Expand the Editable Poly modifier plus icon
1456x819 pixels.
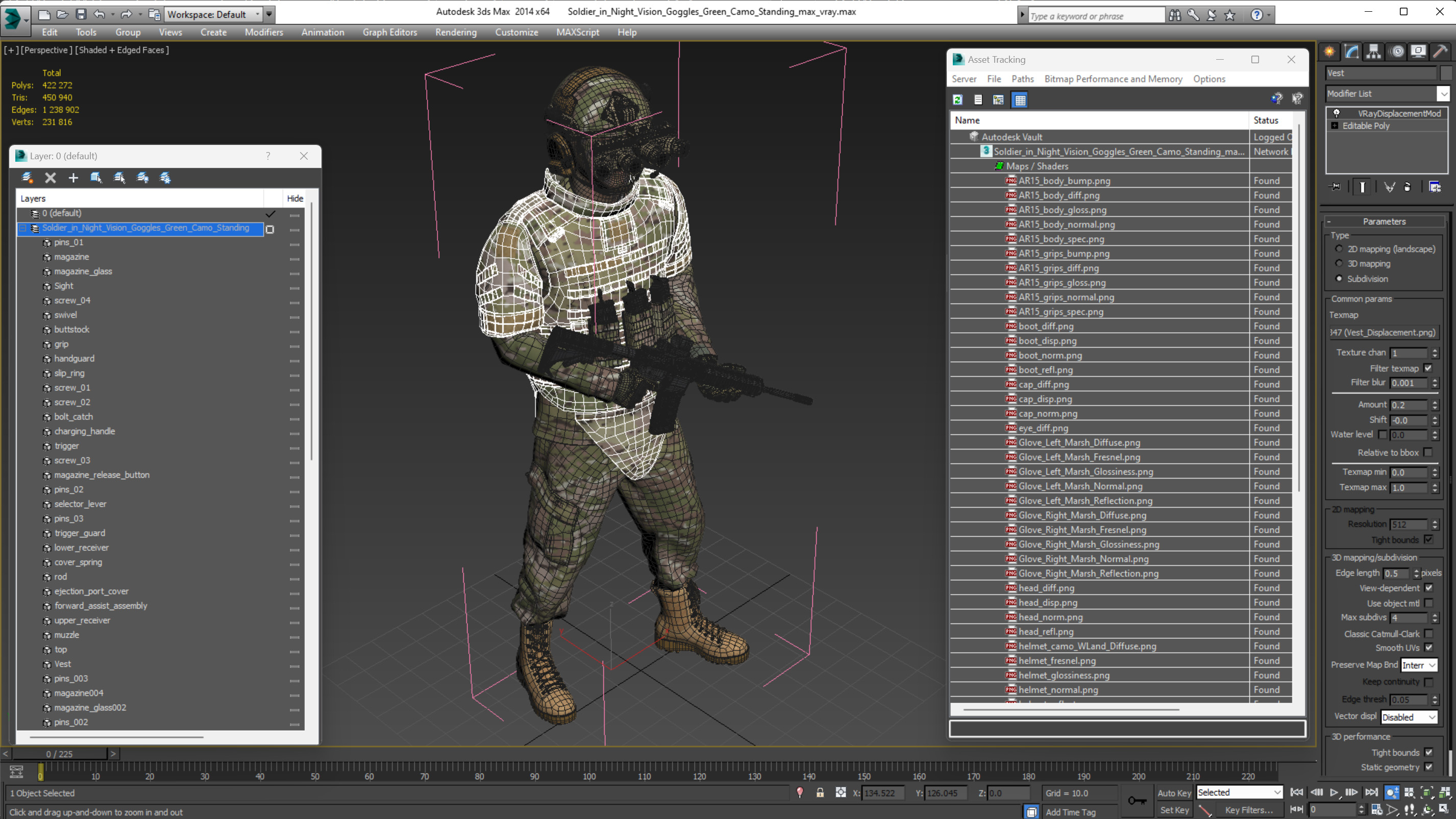tap(1335, 126)
